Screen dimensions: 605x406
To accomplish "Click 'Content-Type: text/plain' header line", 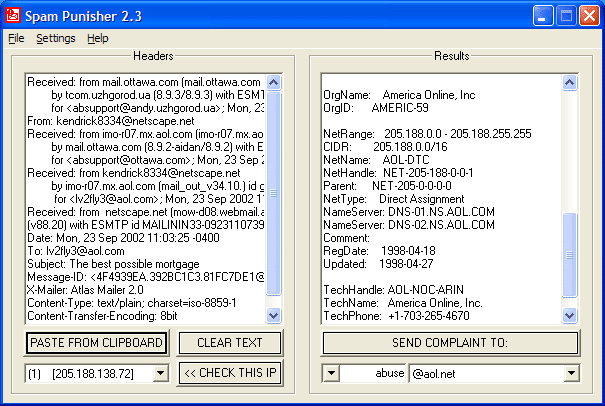I will point(132,303).
